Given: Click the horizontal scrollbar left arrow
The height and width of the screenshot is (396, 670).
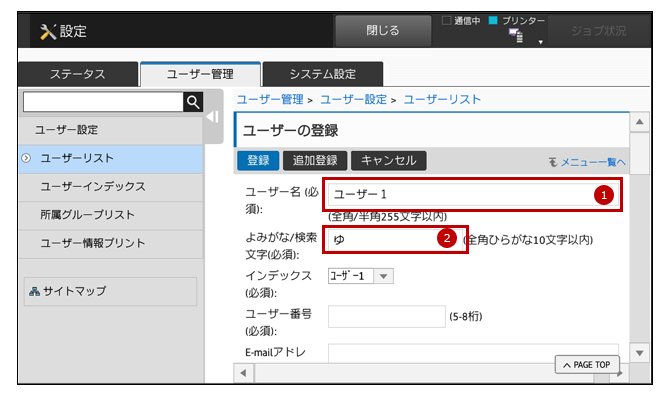Looking at the screenshot, I should pos(244,373).
